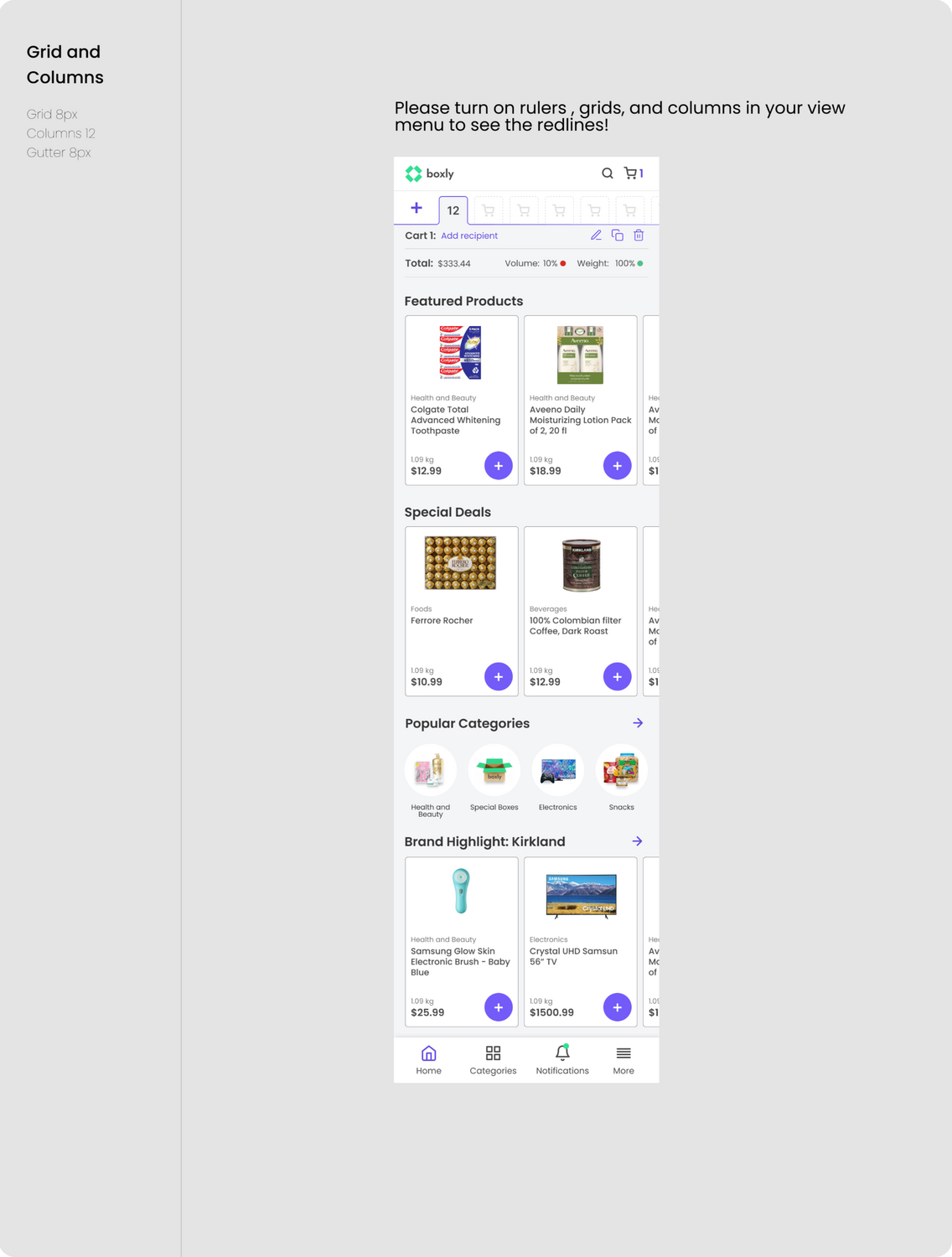Duplicate Cart 1 with the copy icon
Image resolution: width=952 pixels, height=1257 pixels.
pyautogui.click(x=618, y=235)
